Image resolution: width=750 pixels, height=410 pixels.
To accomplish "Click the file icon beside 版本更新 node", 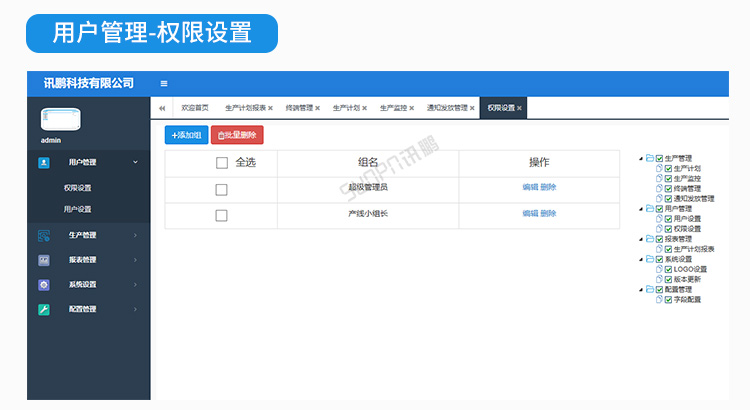I will coord(659,279).
